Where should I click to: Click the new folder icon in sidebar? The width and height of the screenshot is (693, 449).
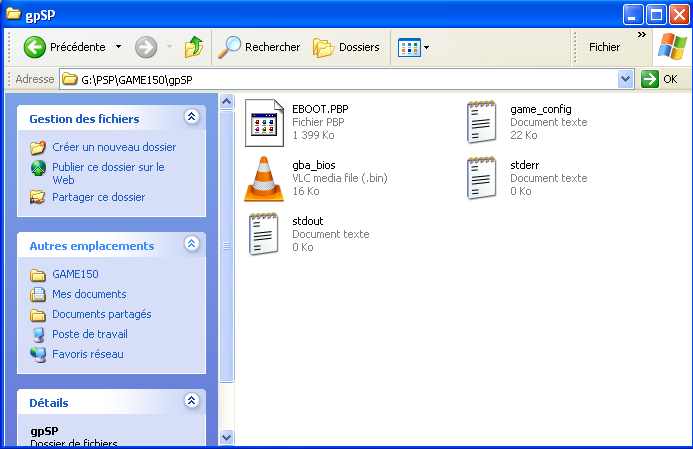[38, 147]
